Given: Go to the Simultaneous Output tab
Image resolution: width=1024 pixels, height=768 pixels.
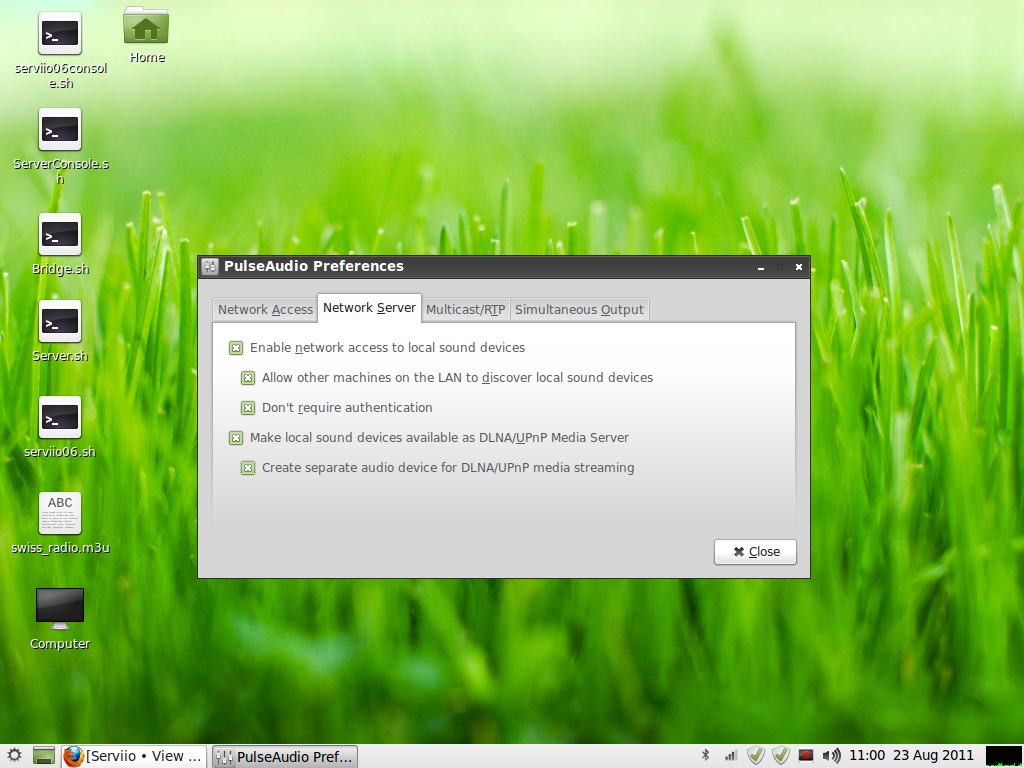Looking at the screenshot, I should pyautogui.click(x=579, y=310).
